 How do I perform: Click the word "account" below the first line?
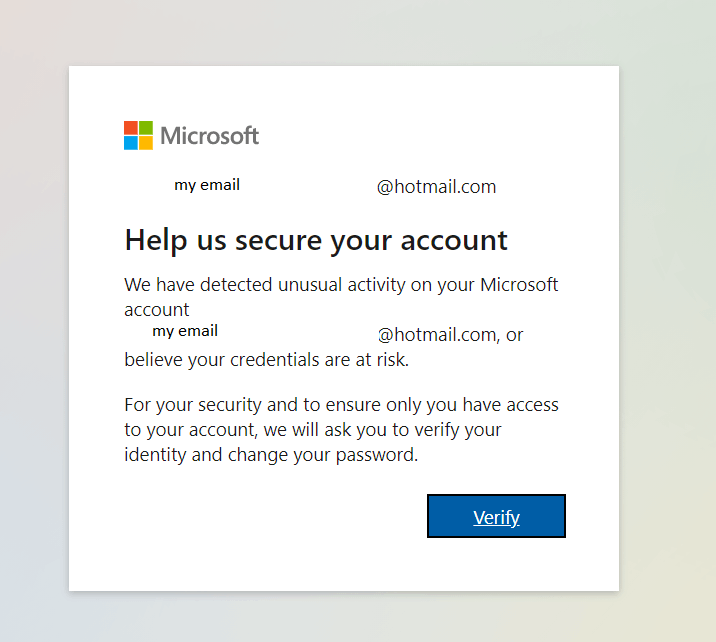[x=157, y=310]
